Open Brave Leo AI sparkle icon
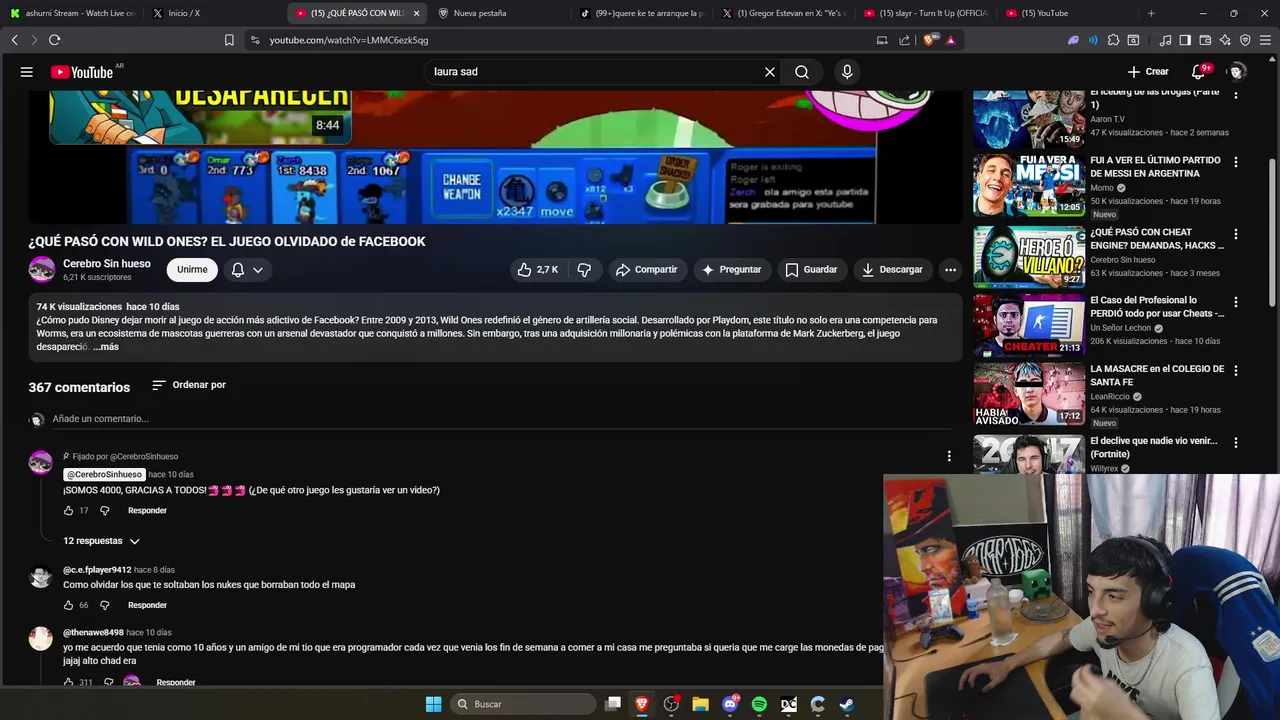Viewport: 1280px width, 720px height. point(1225,40)
